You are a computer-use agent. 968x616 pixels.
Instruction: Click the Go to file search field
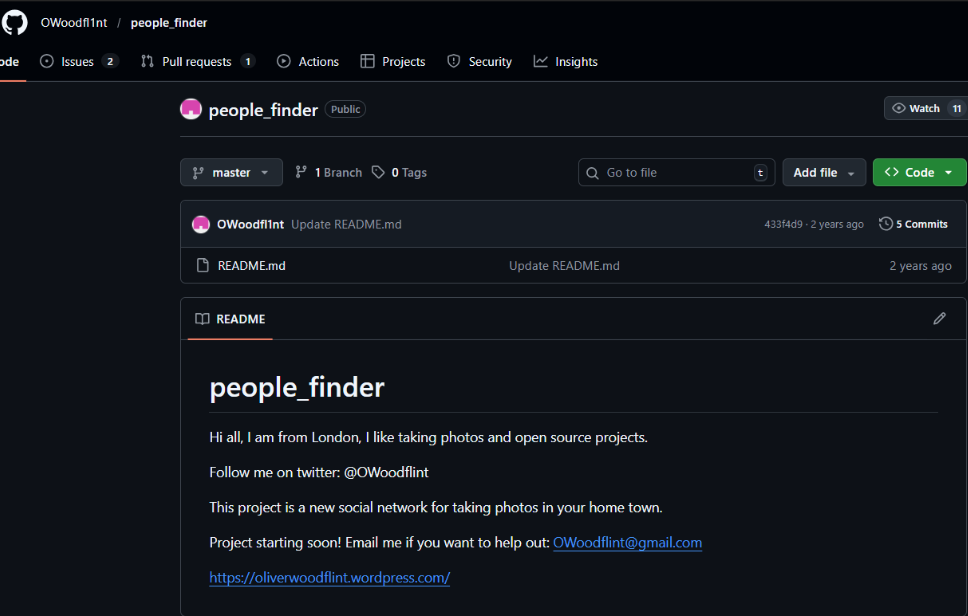(x=676, y=173)
